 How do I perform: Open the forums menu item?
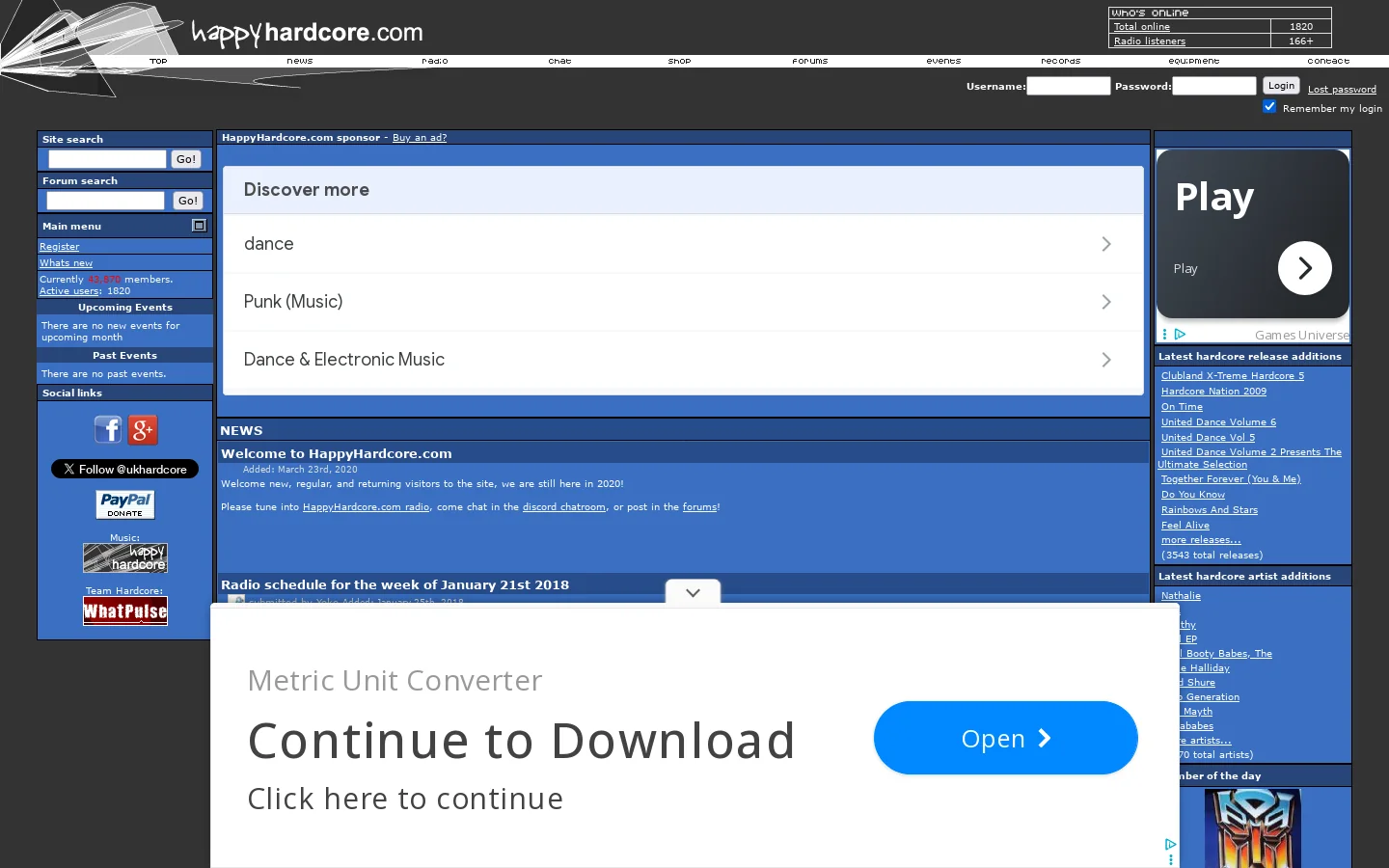coord(810,61)
